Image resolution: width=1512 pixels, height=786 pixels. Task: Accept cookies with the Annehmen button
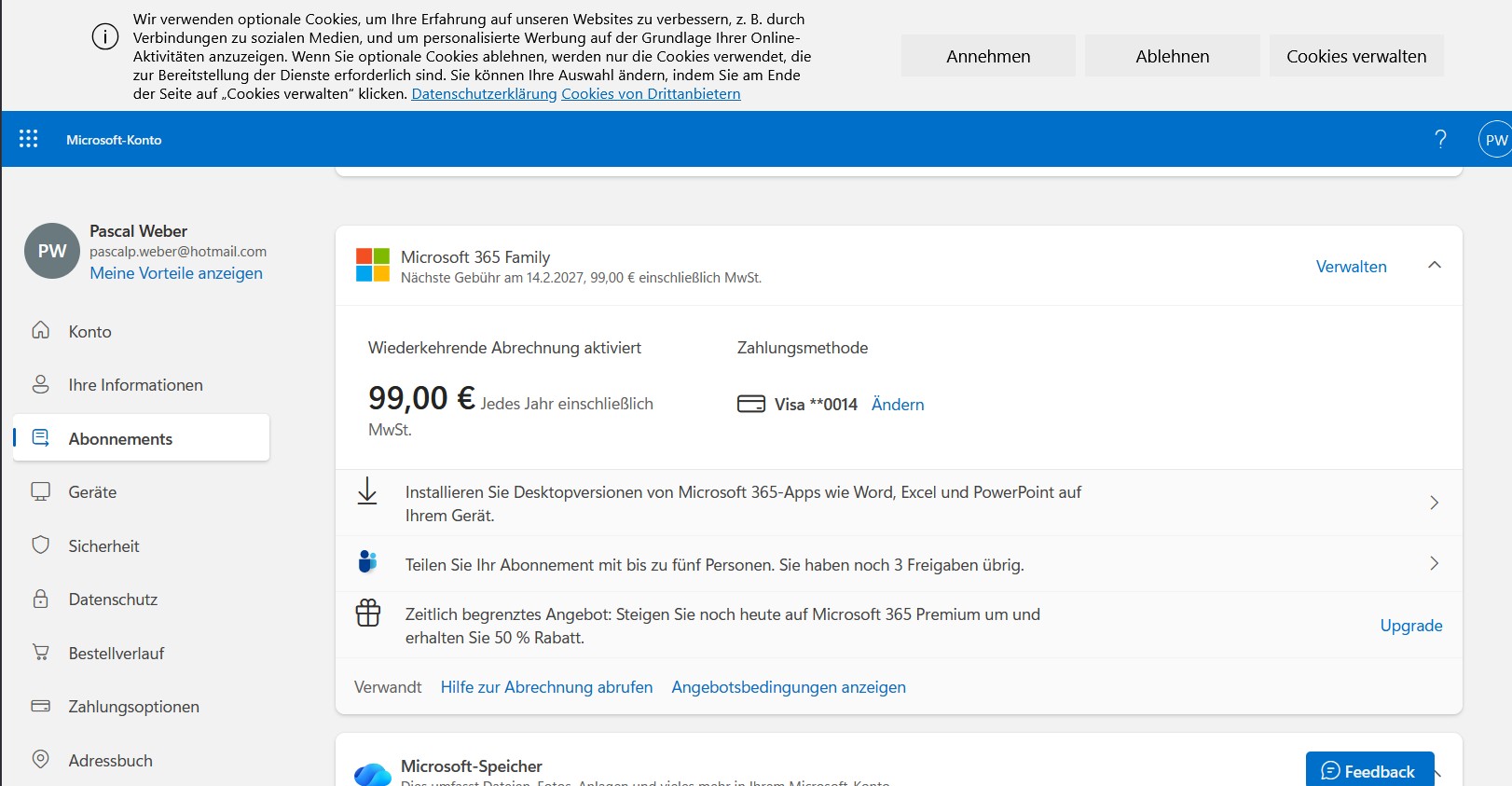pos(988,56)
